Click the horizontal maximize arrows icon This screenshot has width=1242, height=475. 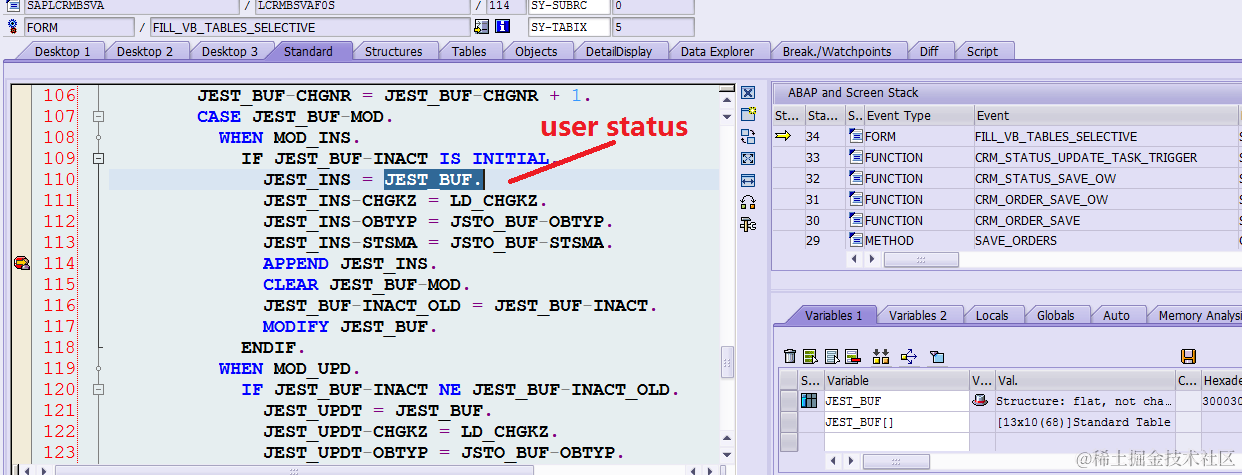(748, 181)
